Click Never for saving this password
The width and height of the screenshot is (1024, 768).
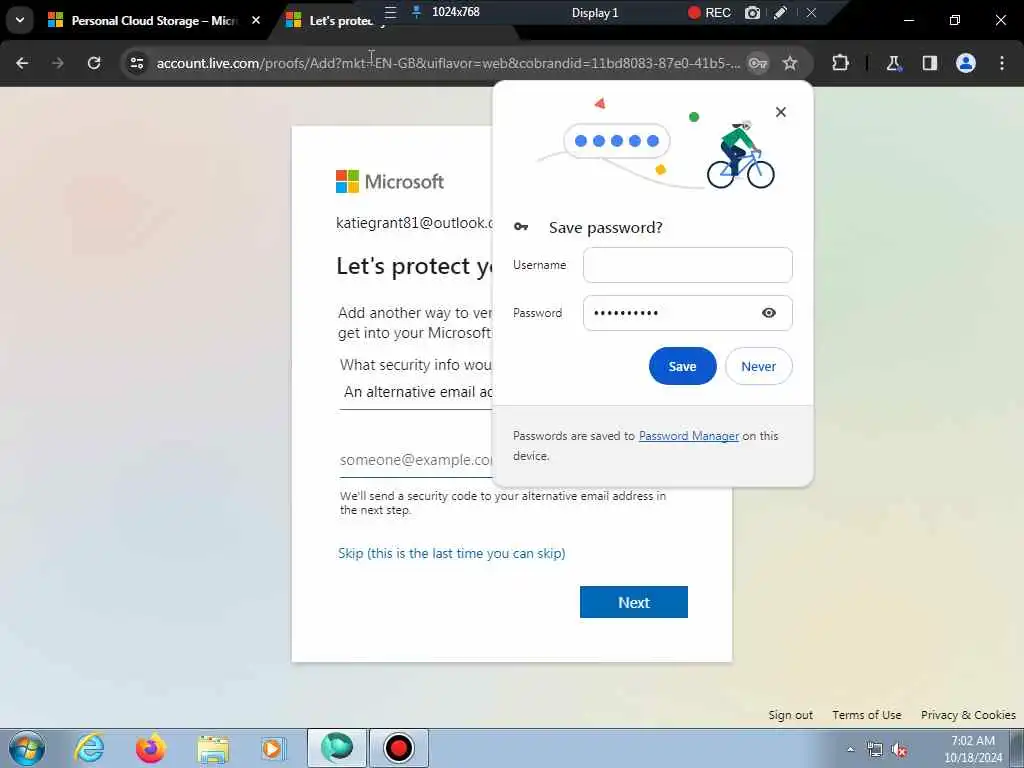pyautogui.click(x=758, y=366)
